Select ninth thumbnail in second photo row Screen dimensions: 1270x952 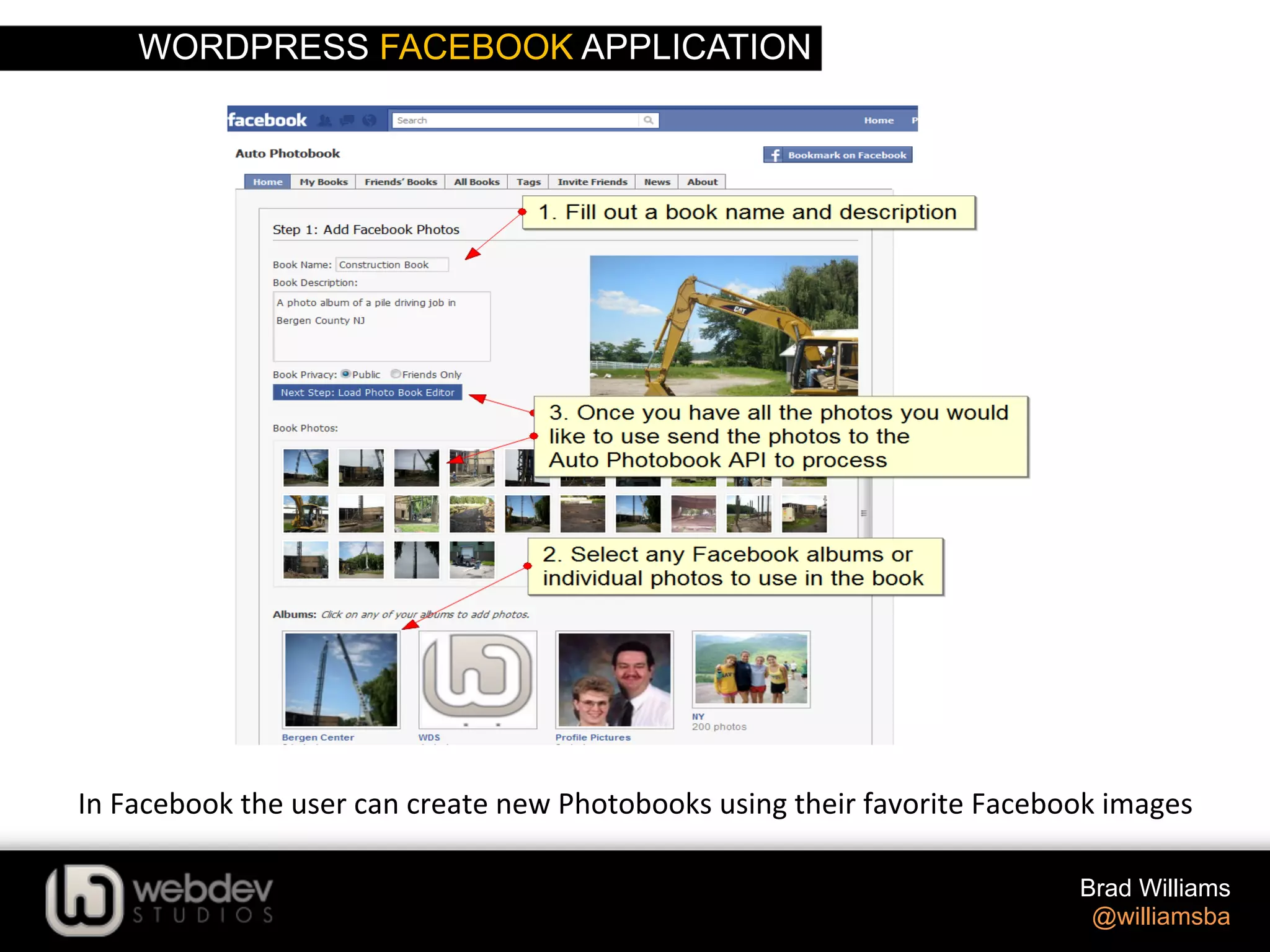pos(749,514)
